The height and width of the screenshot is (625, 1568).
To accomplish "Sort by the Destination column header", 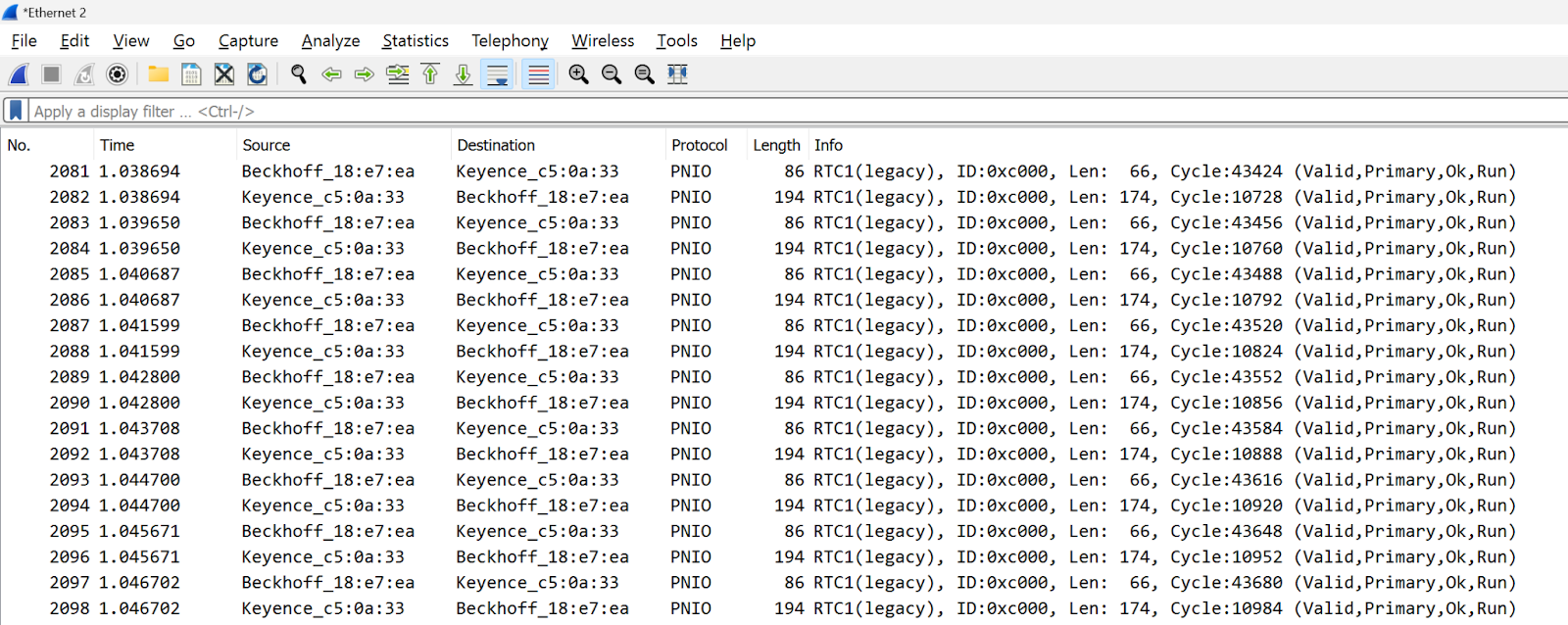I will (x=559, y=145).
